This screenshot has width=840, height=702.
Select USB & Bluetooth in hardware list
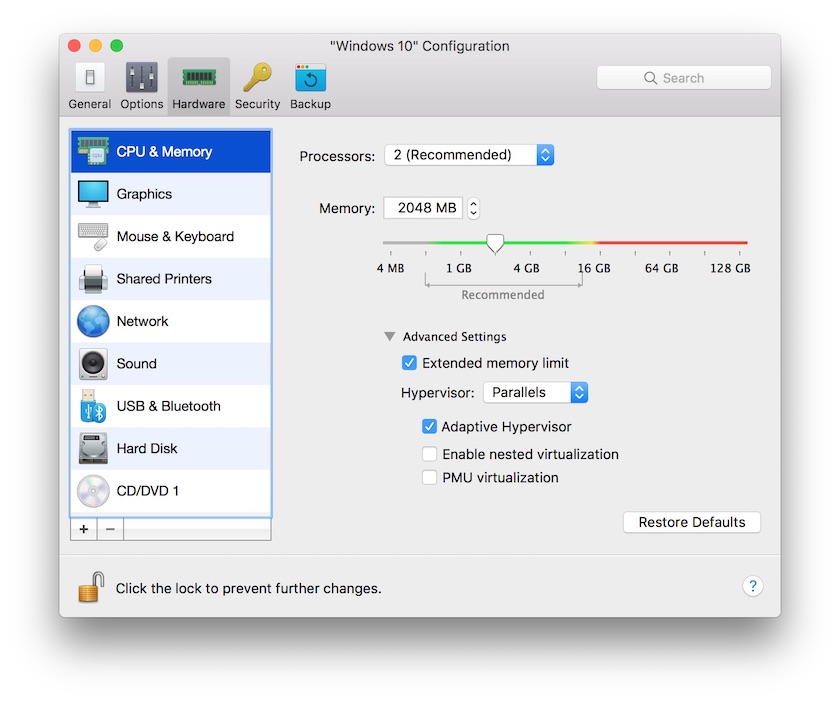(x=171, y=406)
